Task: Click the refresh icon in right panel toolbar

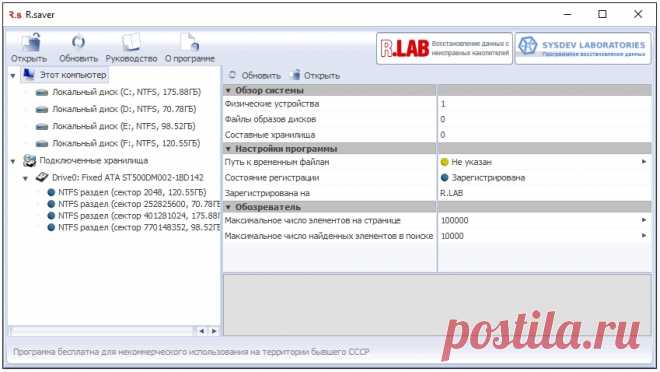Action: pyautogui.click(x=232, y=75)
